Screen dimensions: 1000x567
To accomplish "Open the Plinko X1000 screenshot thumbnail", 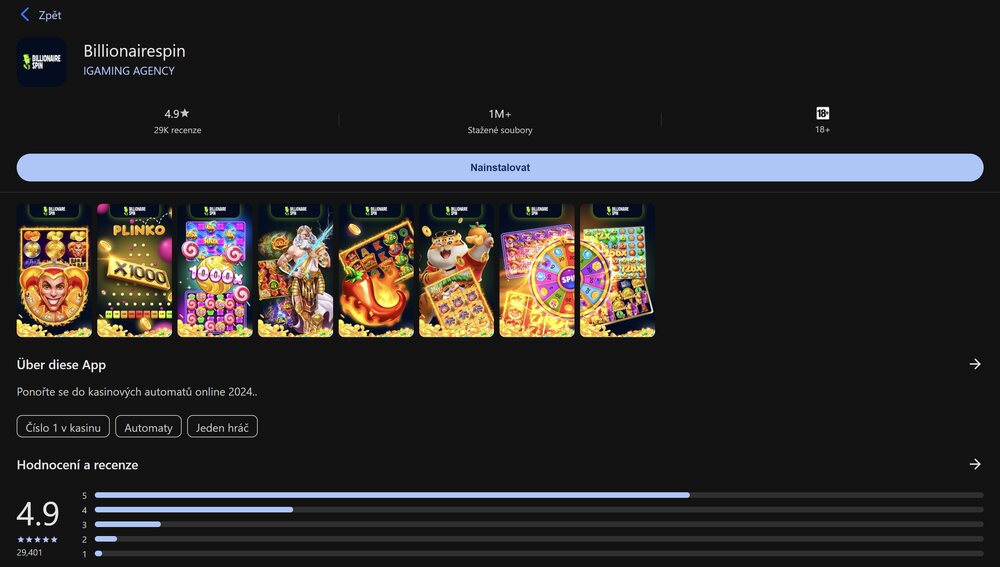I will [x=135, y=270].
